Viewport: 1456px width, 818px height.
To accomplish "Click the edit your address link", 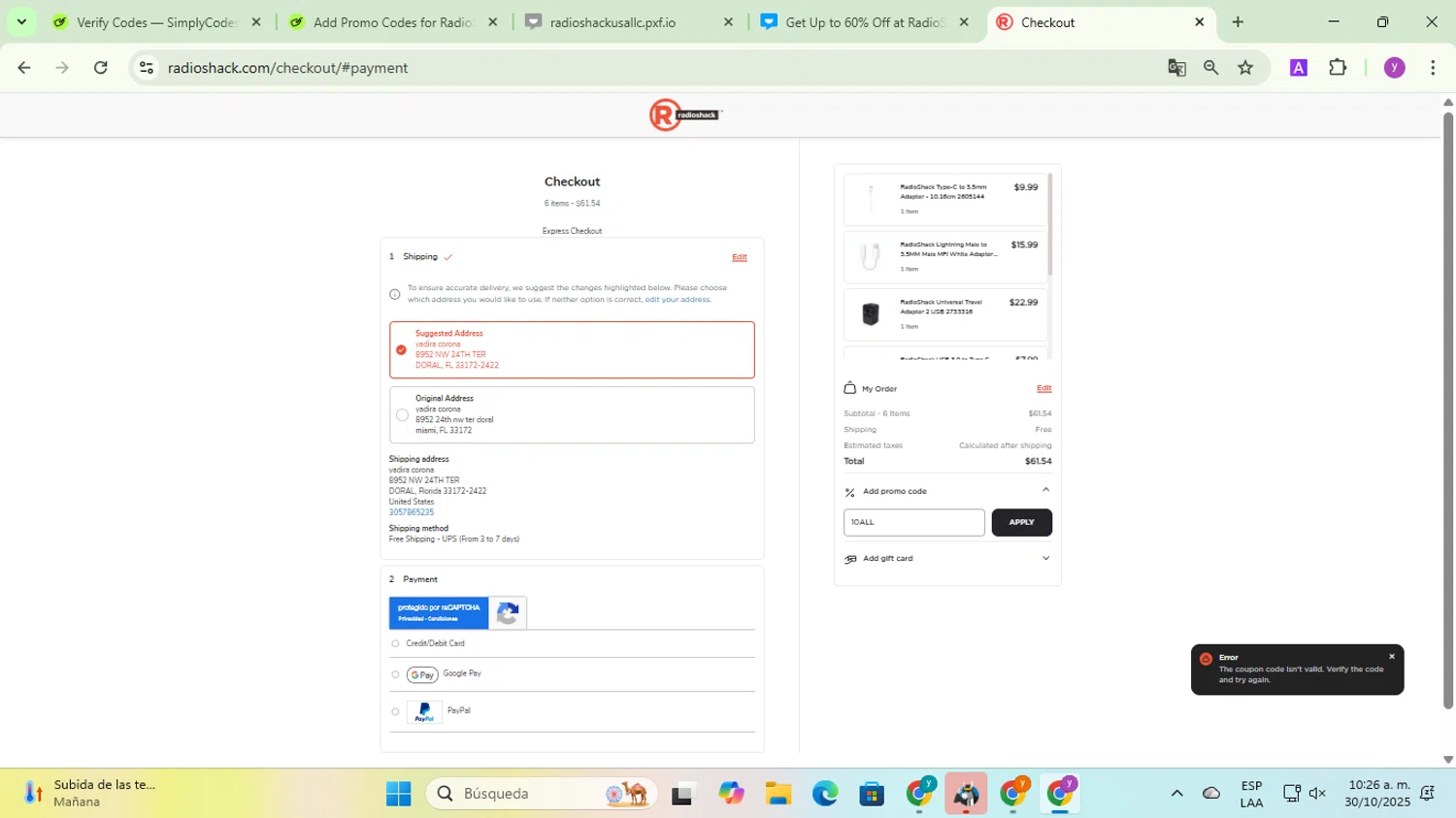I will [x=678, y=300].
